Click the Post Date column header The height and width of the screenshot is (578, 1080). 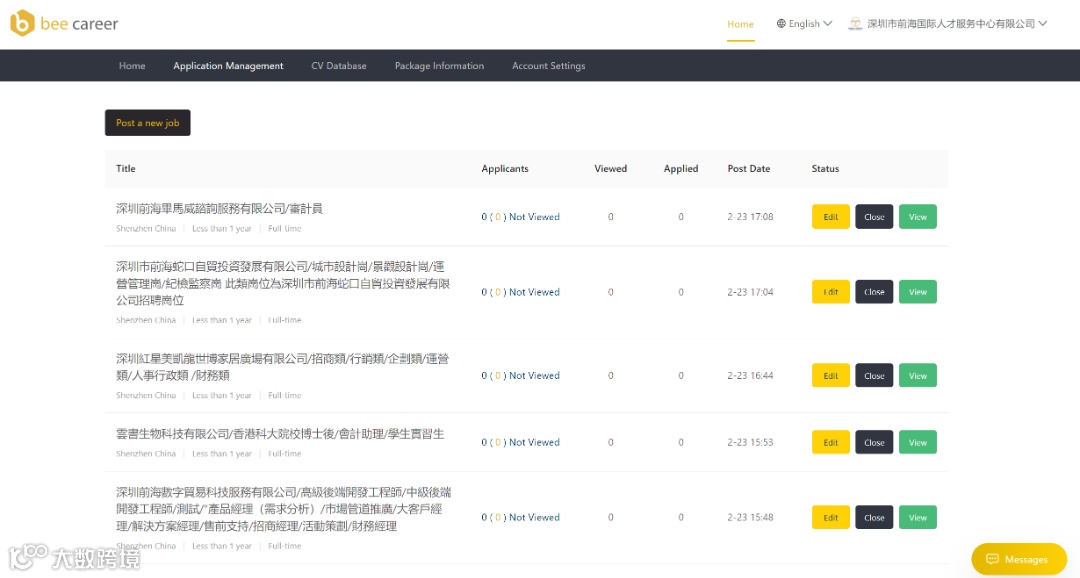click(749, 168)
